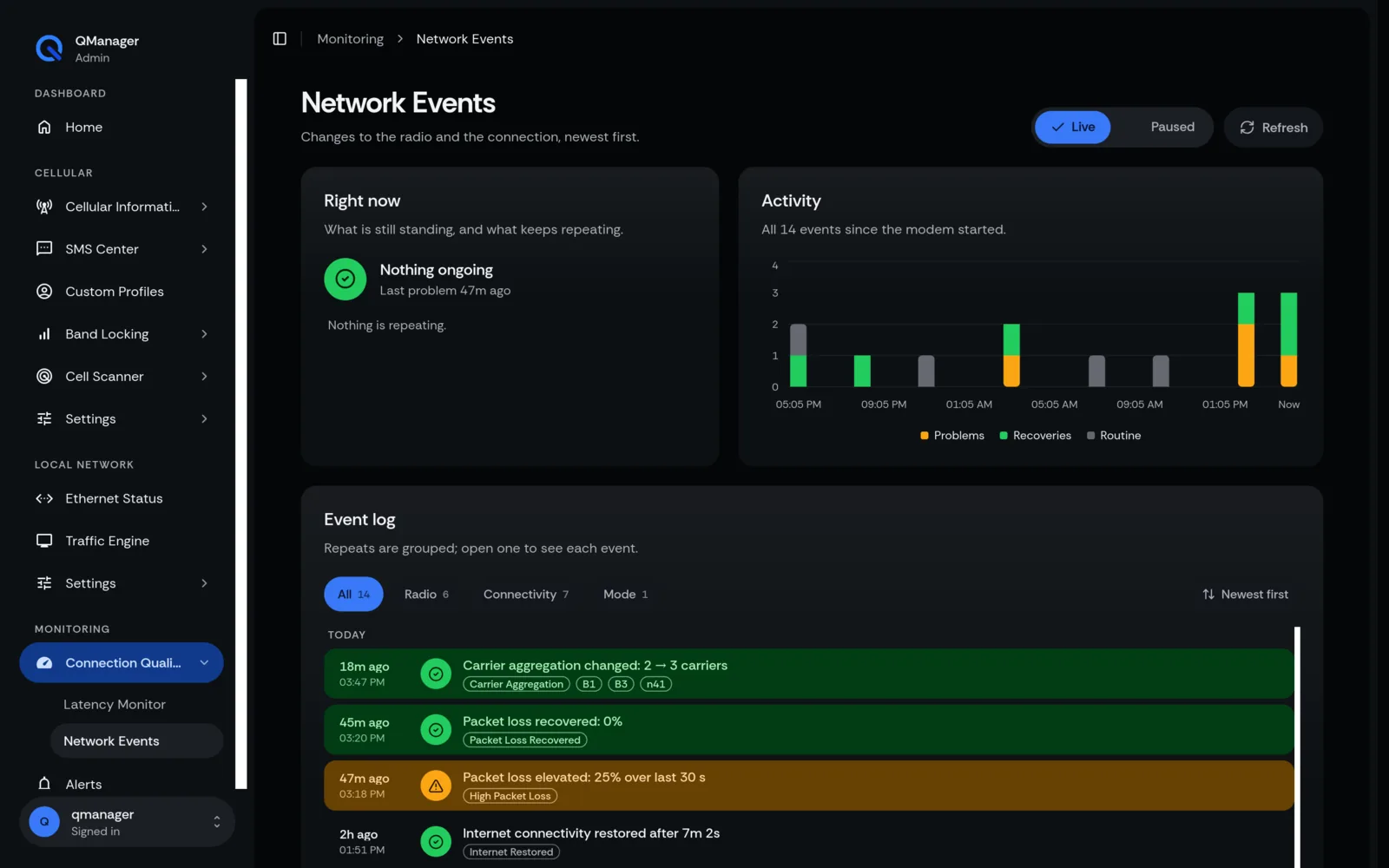
Task: Open the Network Events sidebar item
Action: (137, 741)
